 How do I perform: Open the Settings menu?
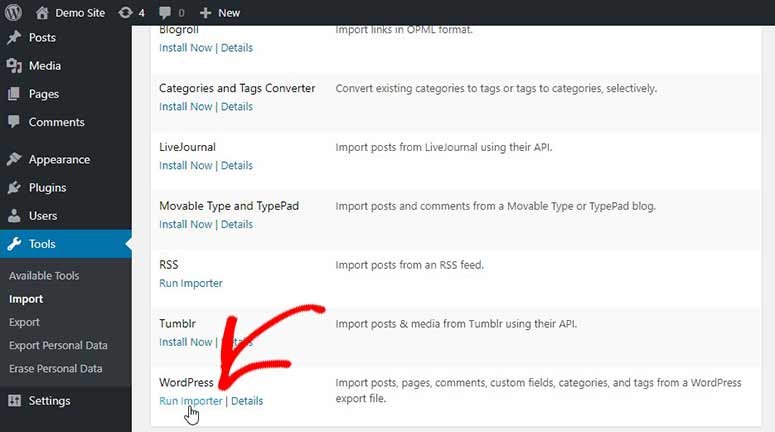[x=49, y=401]
